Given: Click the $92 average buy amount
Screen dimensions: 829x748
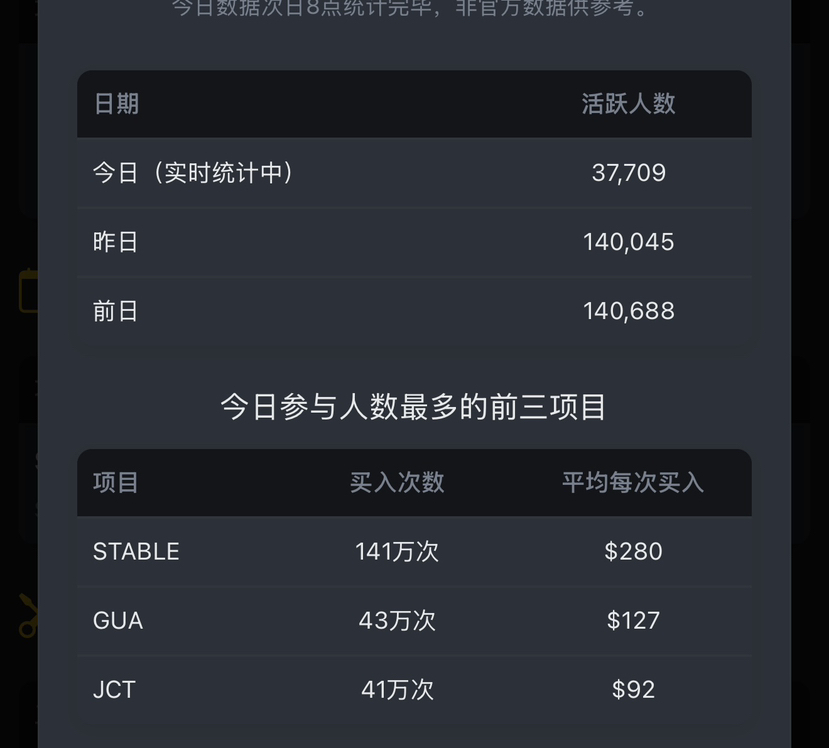Looking at the screenshot, I should (x=633, y=690).
